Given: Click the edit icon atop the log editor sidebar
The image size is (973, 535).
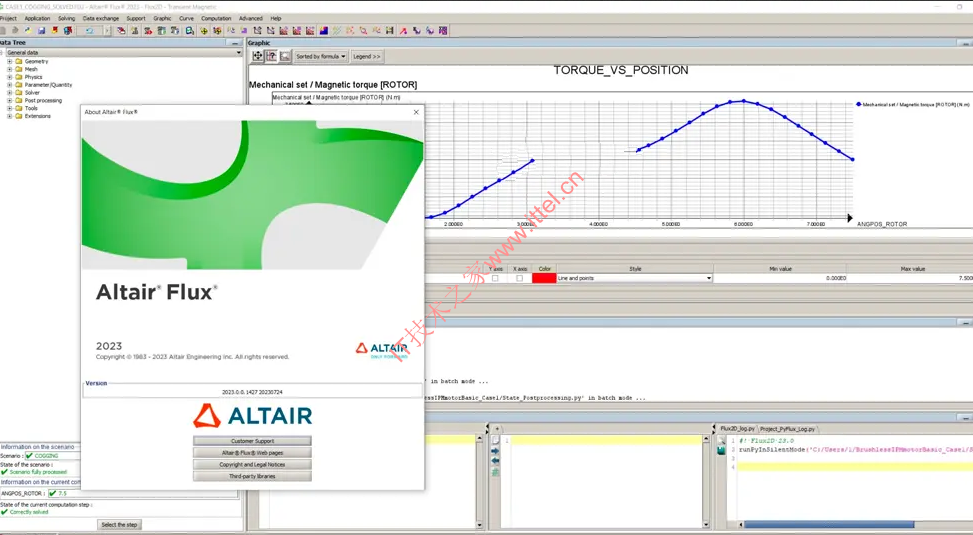Looking at the screenshot, I should tap(721, 440).
